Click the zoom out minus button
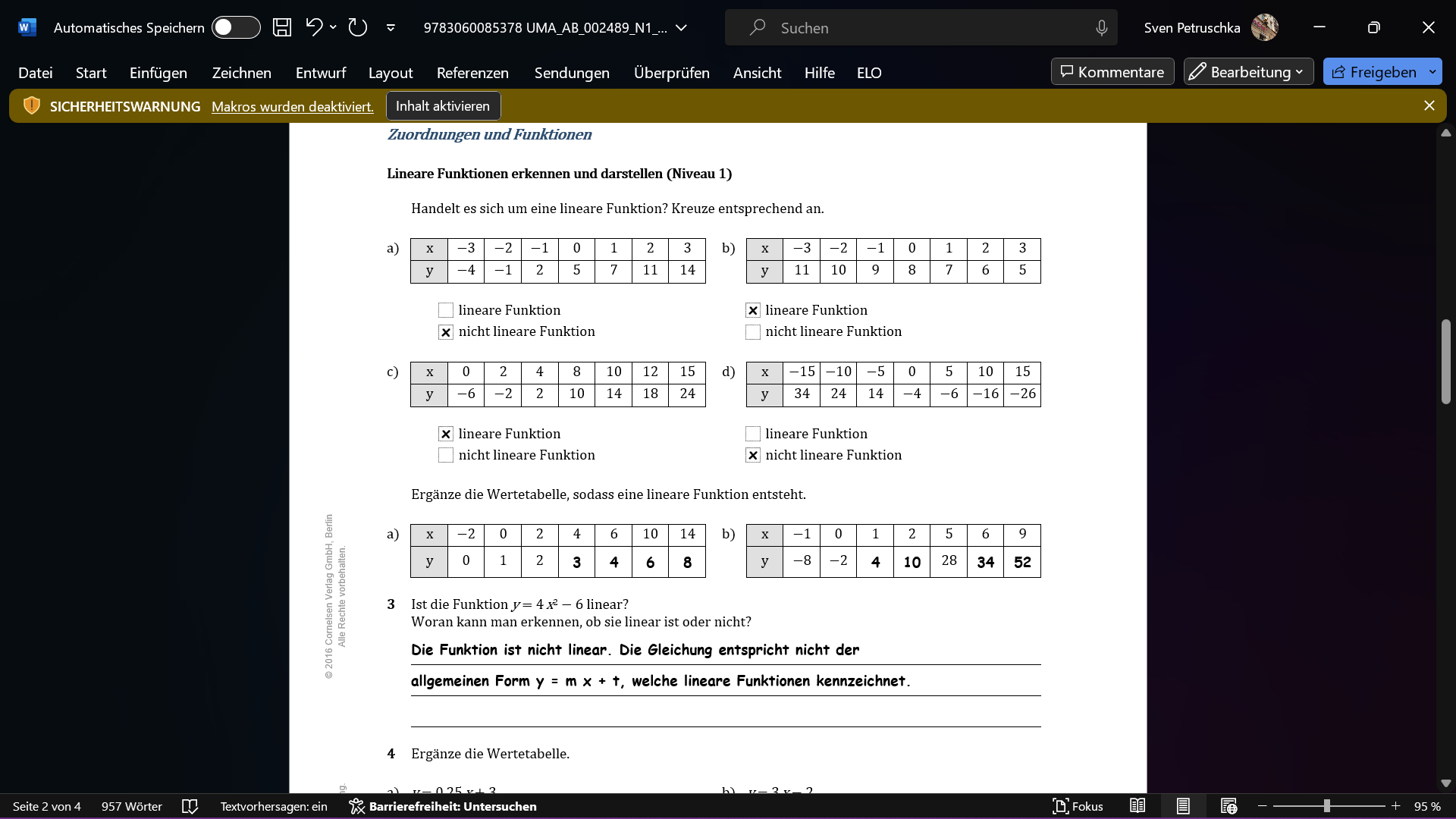The height and width of the screenshot is (819, 1456). tap(1262, 806)
